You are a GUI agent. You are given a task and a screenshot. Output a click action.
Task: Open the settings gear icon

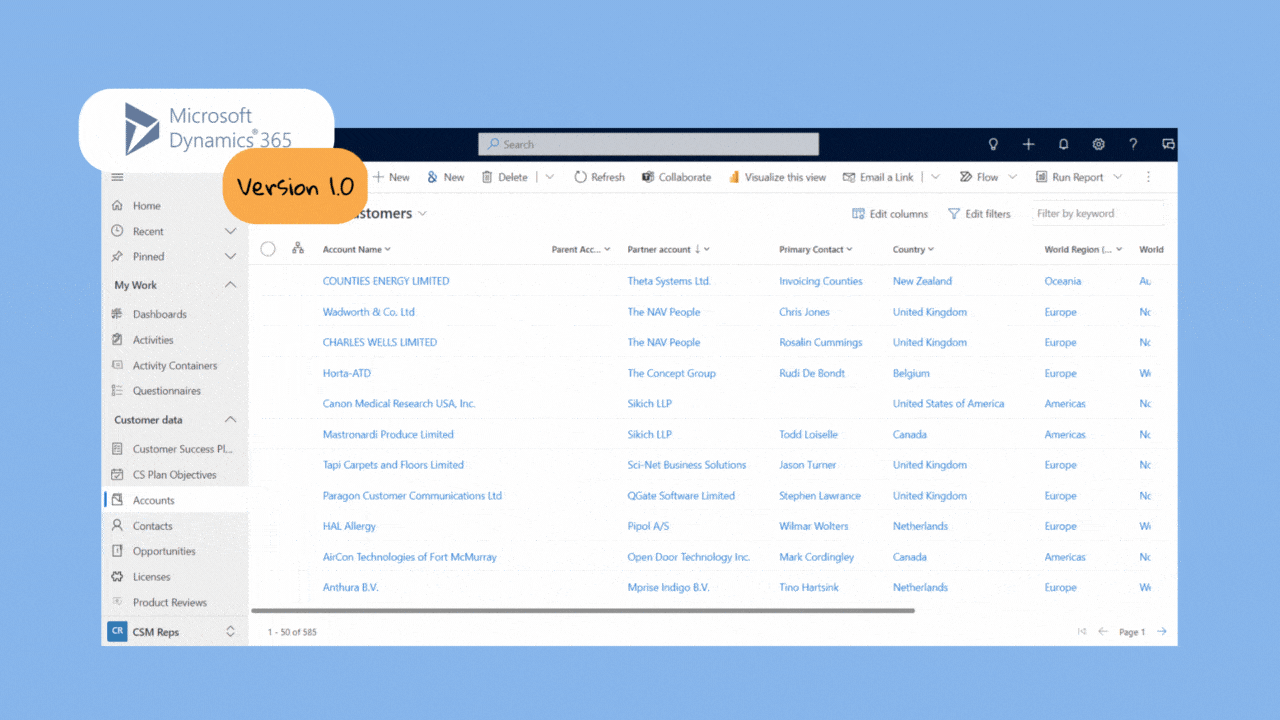[1098, 144]
